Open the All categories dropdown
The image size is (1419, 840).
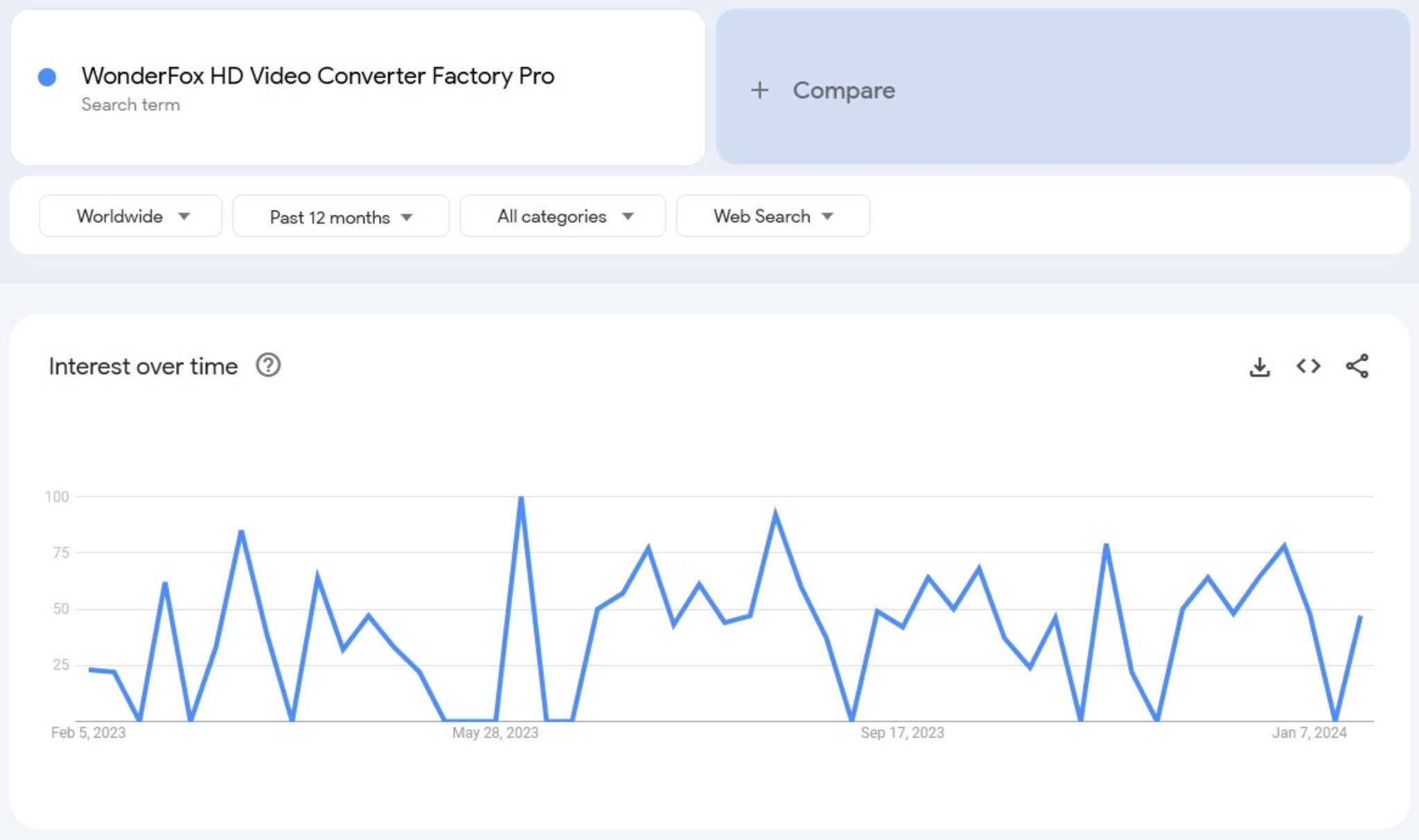pos(562,215)
